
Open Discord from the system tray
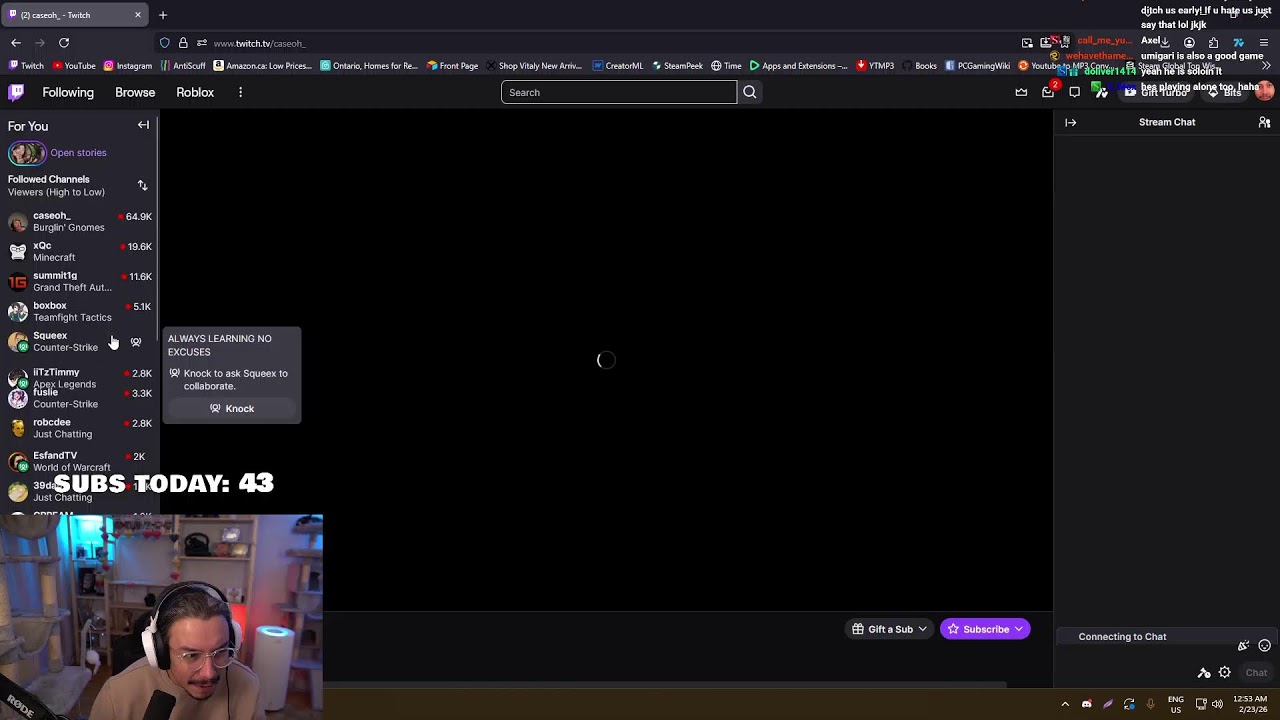(x=1086, y=704)
